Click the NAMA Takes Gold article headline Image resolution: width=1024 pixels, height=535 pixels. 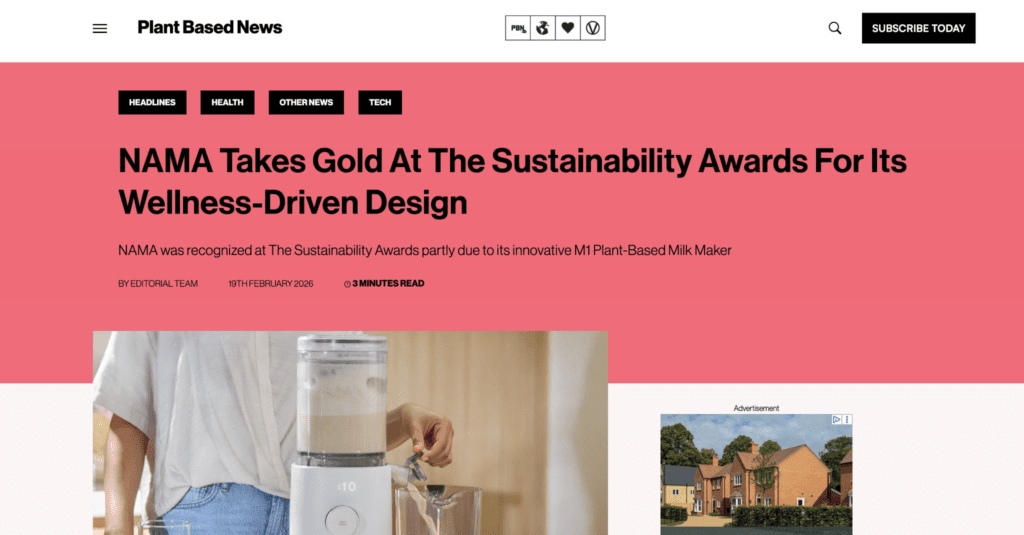pyautogui.click(x=512, y=181)
